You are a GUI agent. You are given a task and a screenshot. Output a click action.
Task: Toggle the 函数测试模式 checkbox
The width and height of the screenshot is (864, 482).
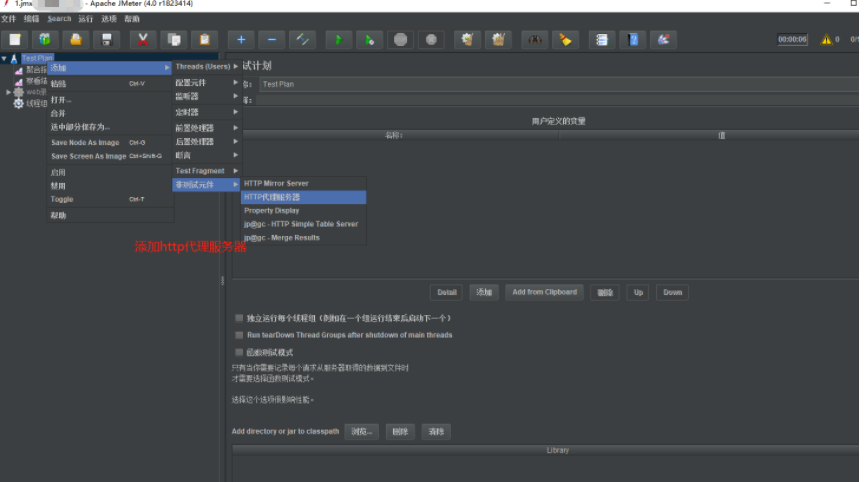click(x=239, y=352)
